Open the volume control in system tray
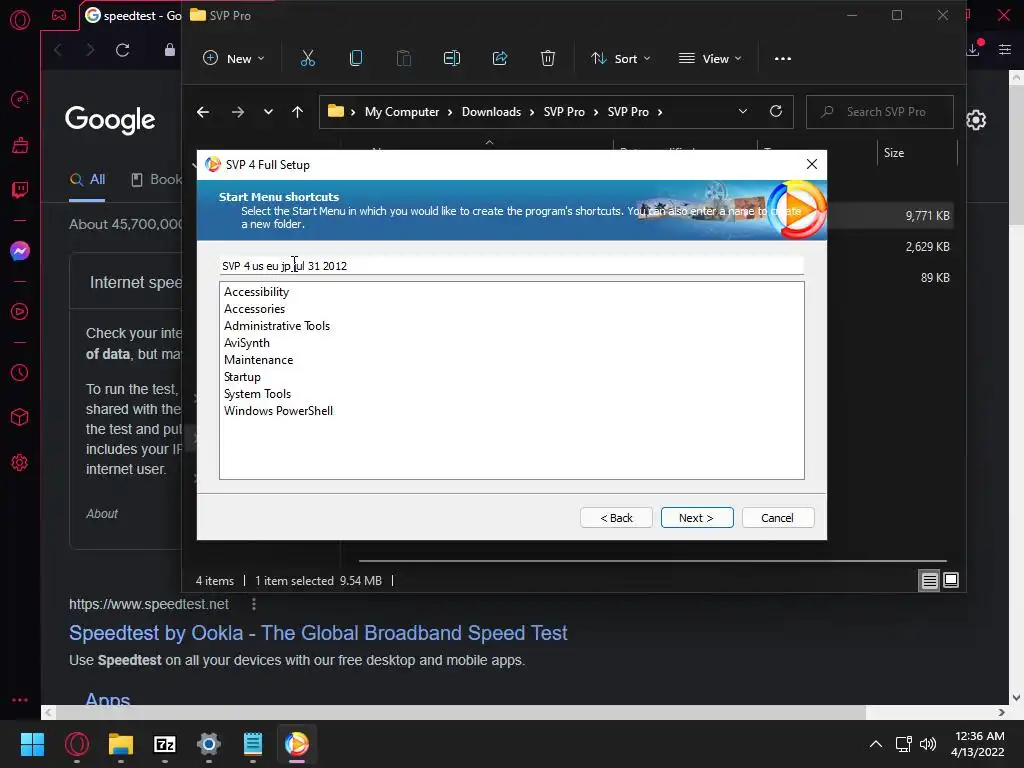 coord(928,744)
